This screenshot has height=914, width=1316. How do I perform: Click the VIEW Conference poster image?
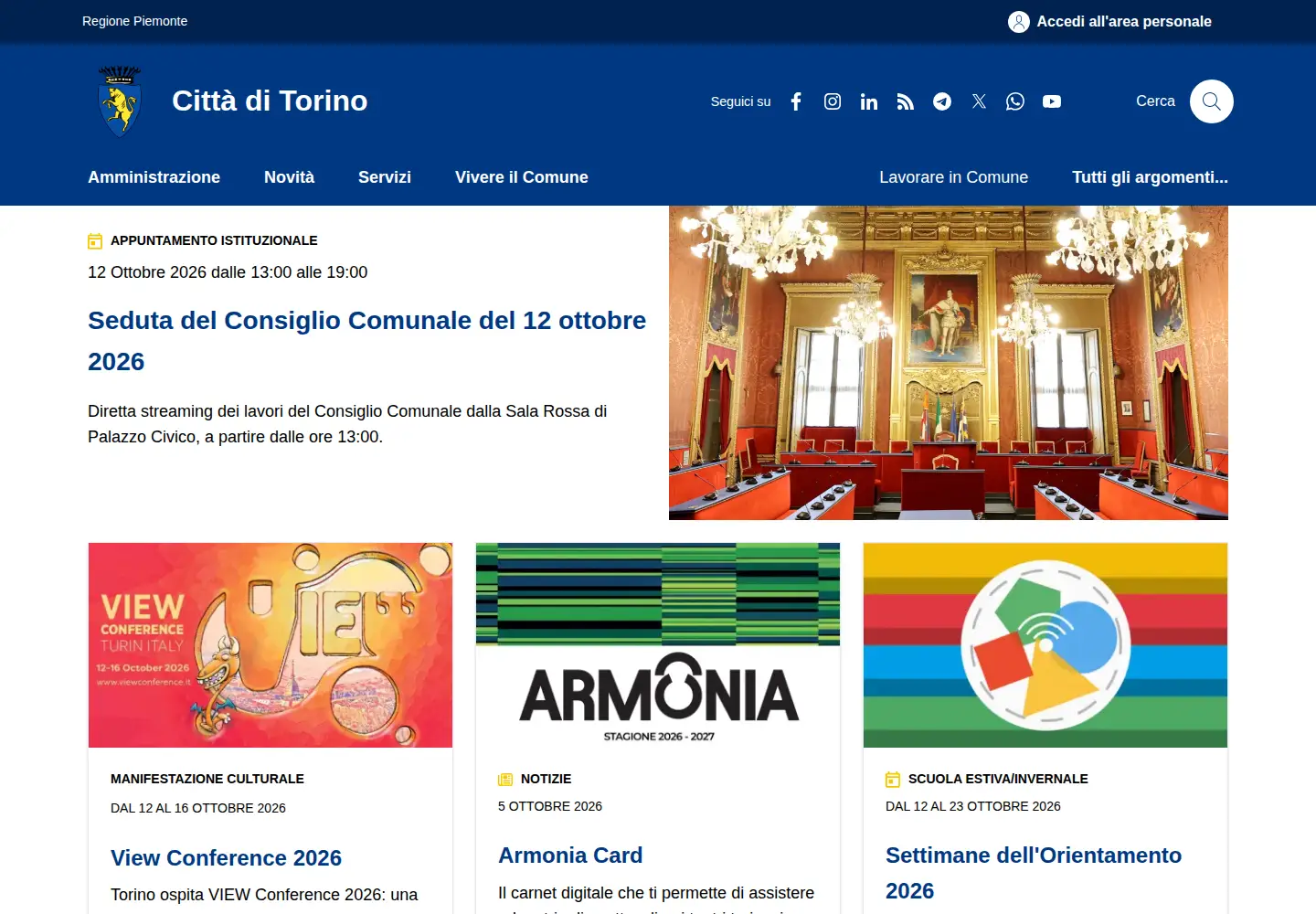coord(271,645)
